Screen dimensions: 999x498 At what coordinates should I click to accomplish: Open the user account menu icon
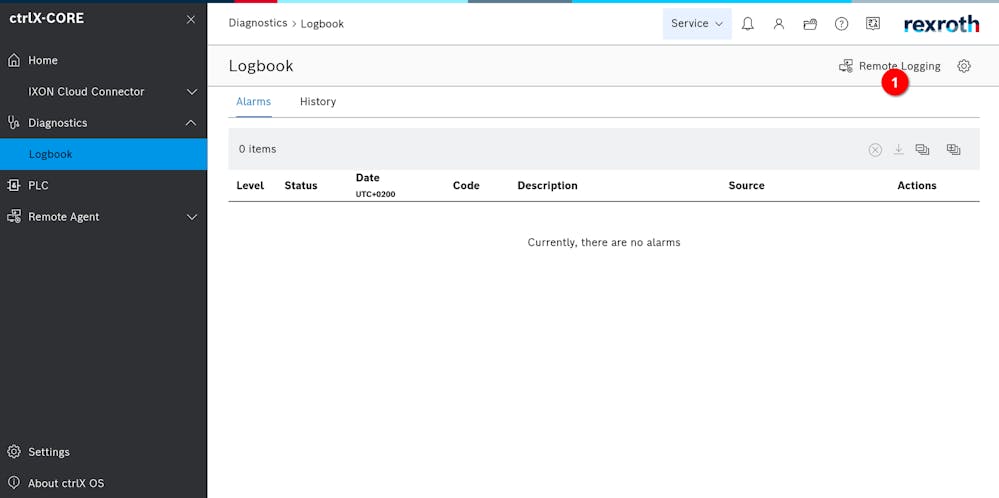(x=778, y=24)
